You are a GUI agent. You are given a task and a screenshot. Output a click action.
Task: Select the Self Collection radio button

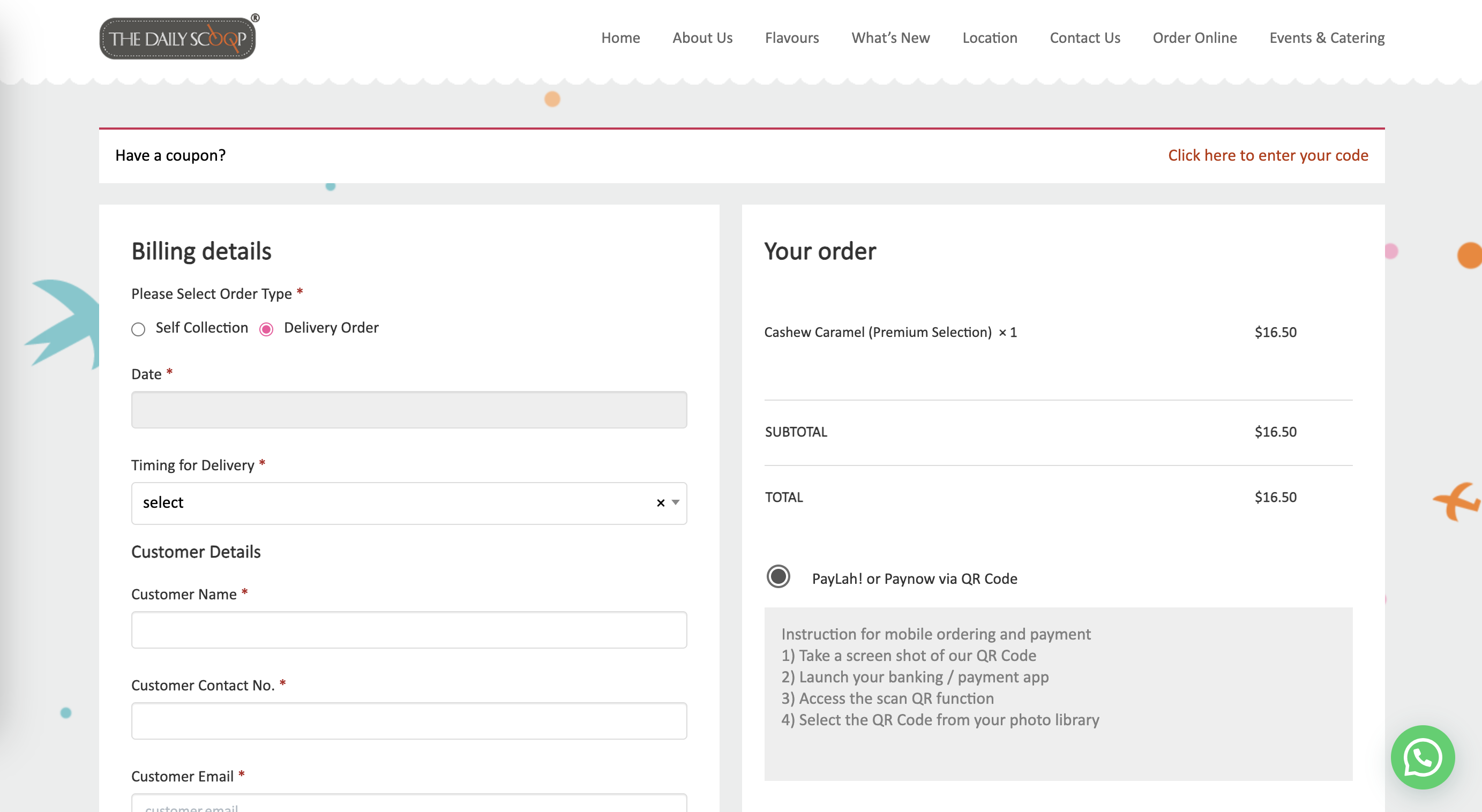coord(138,329)
